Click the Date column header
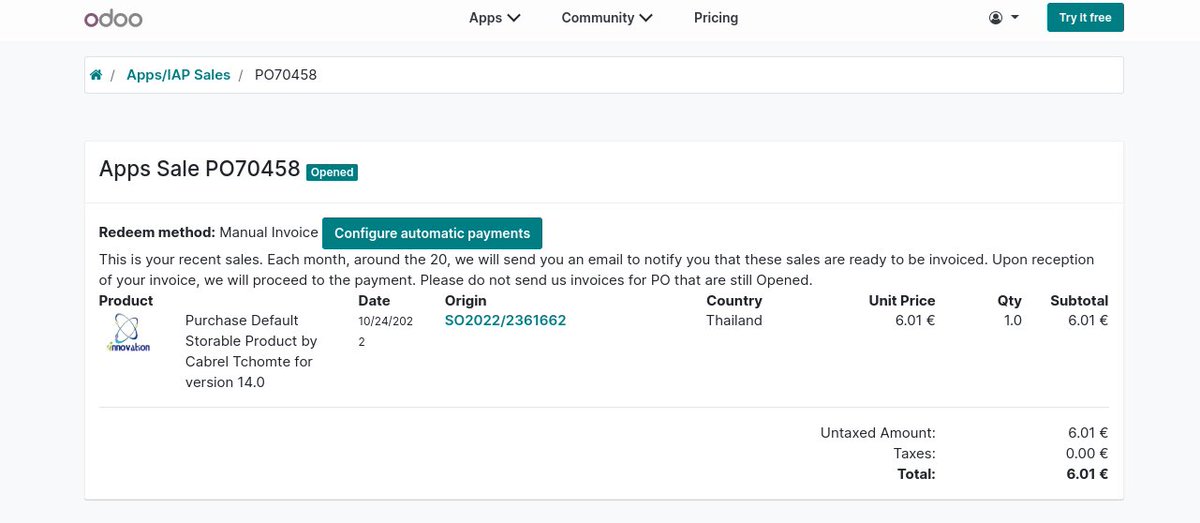 [374, 300]
